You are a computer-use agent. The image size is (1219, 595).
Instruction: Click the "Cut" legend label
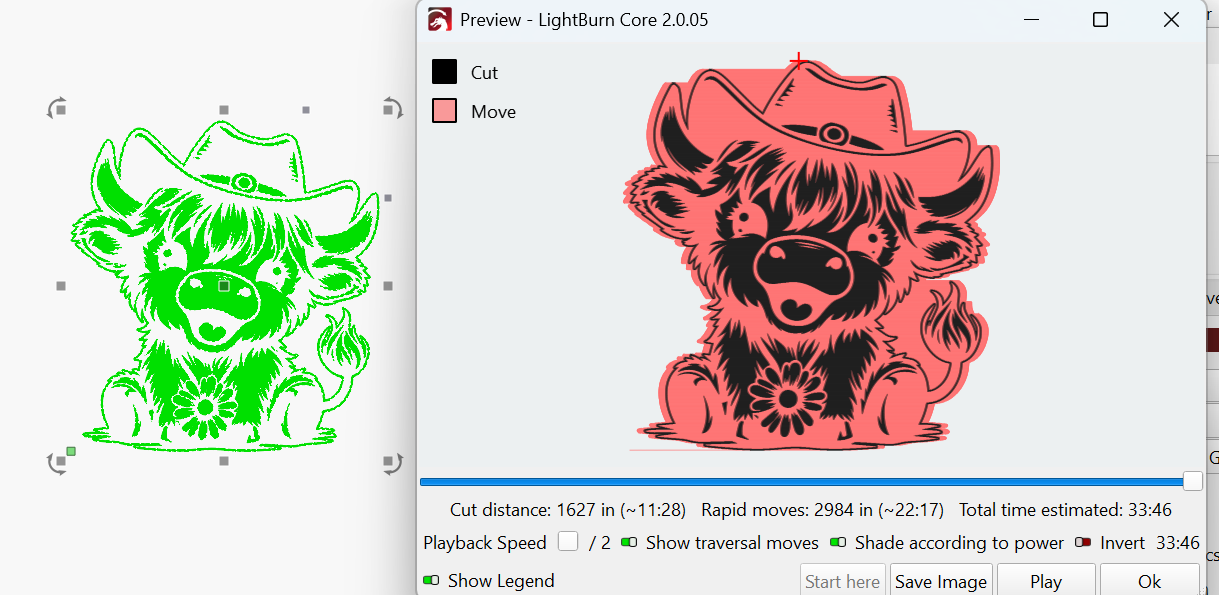(x=484, y=73)
